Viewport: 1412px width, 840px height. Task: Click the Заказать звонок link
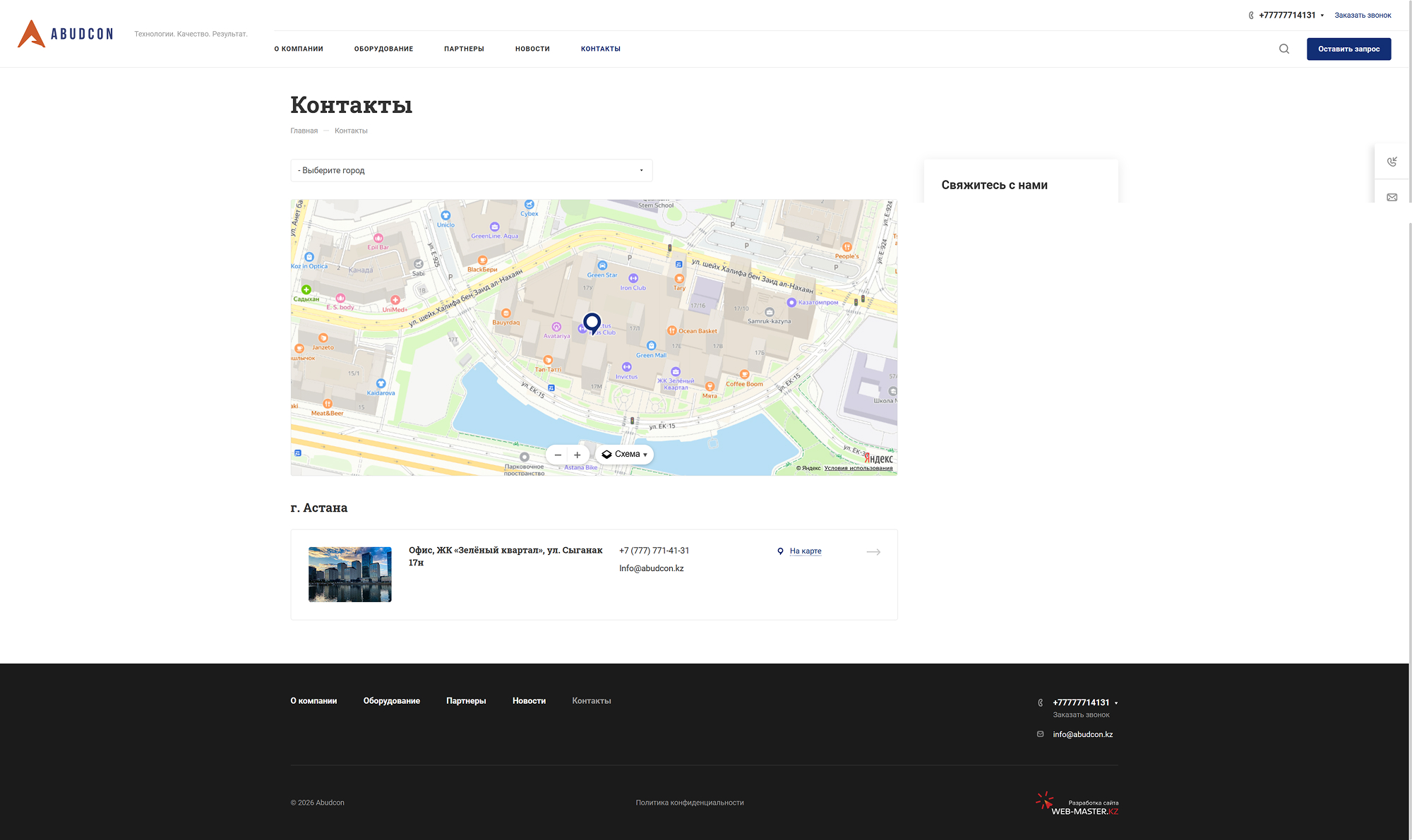coord(1363,14)
